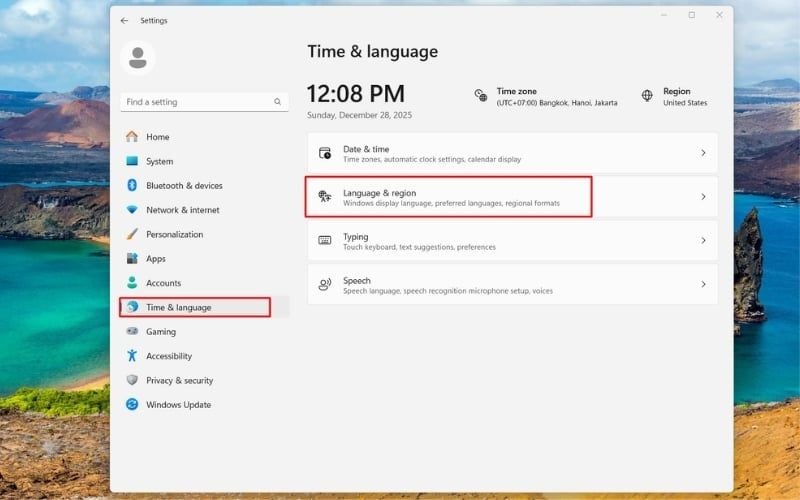Click "Speech language, speech recognition" description
Image resolution: width=800 pixels, height=500 pixels.
coord(447,291)
